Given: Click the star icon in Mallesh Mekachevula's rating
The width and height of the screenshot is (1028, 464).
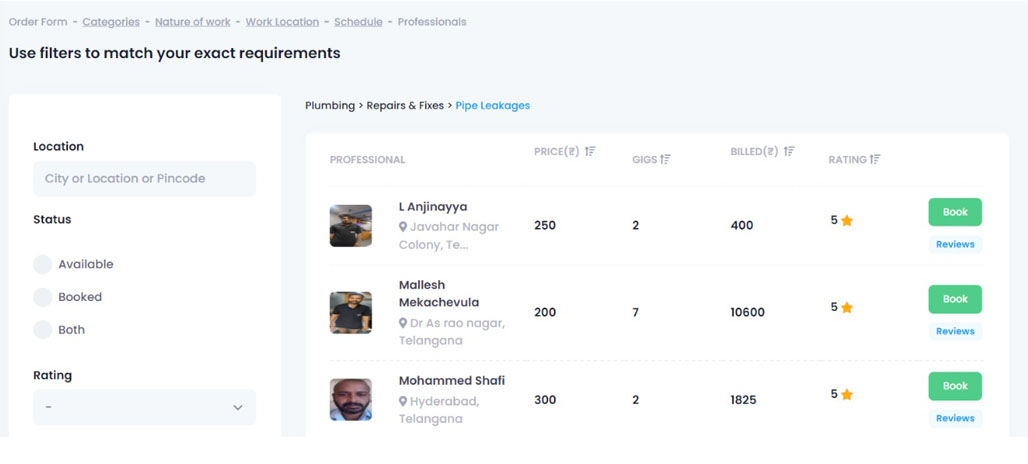Looking at the screenshot, I should (847, 308).
